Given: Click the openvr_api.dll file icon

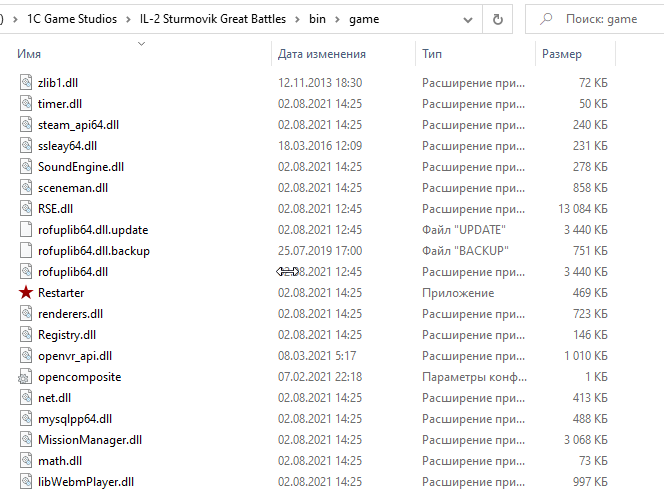Looking at the screenshot, I should [x=26, y=356].
